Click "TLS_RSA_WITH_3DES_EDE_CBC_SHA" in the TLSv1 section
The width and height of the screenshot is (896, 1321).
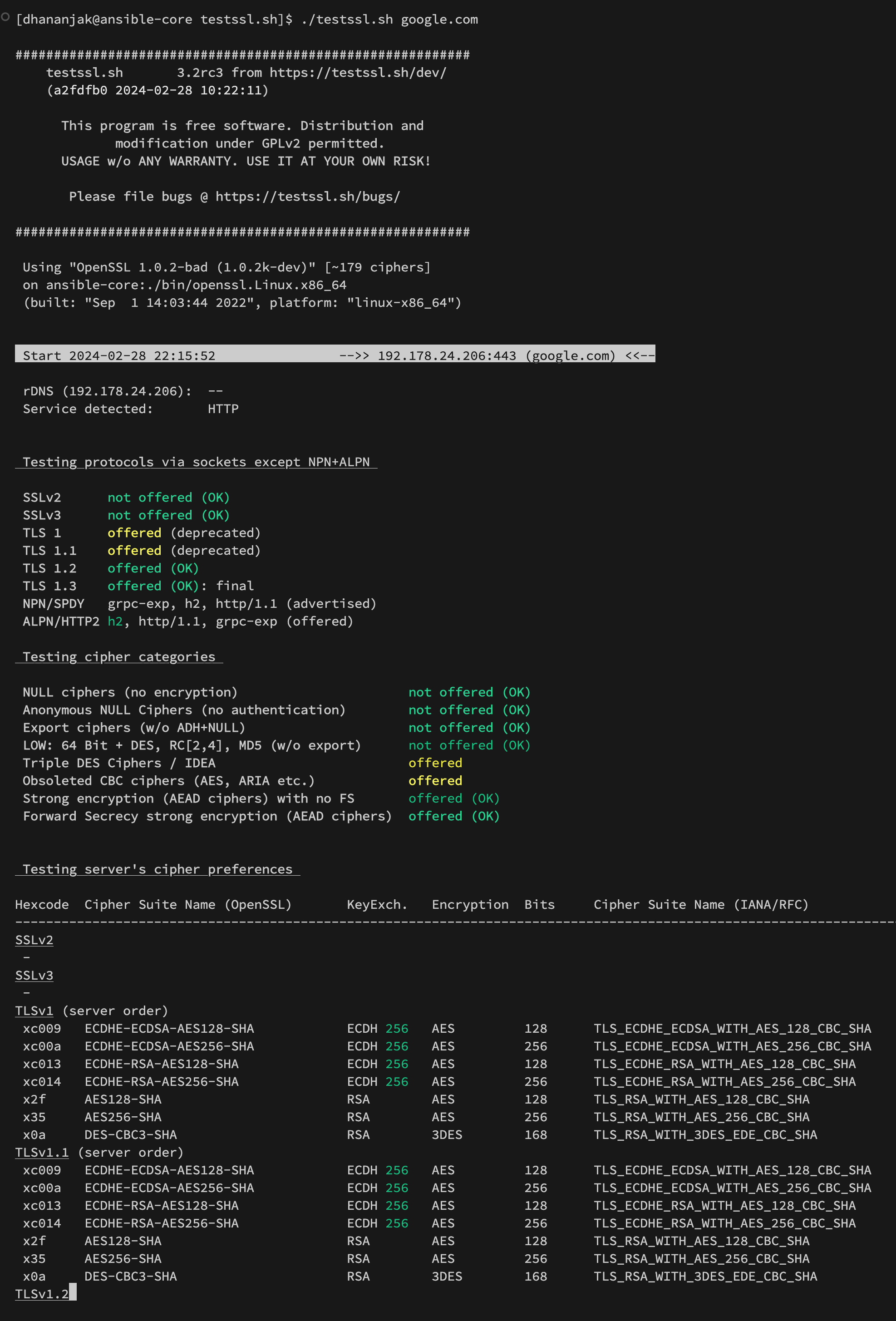(705, 1134)
